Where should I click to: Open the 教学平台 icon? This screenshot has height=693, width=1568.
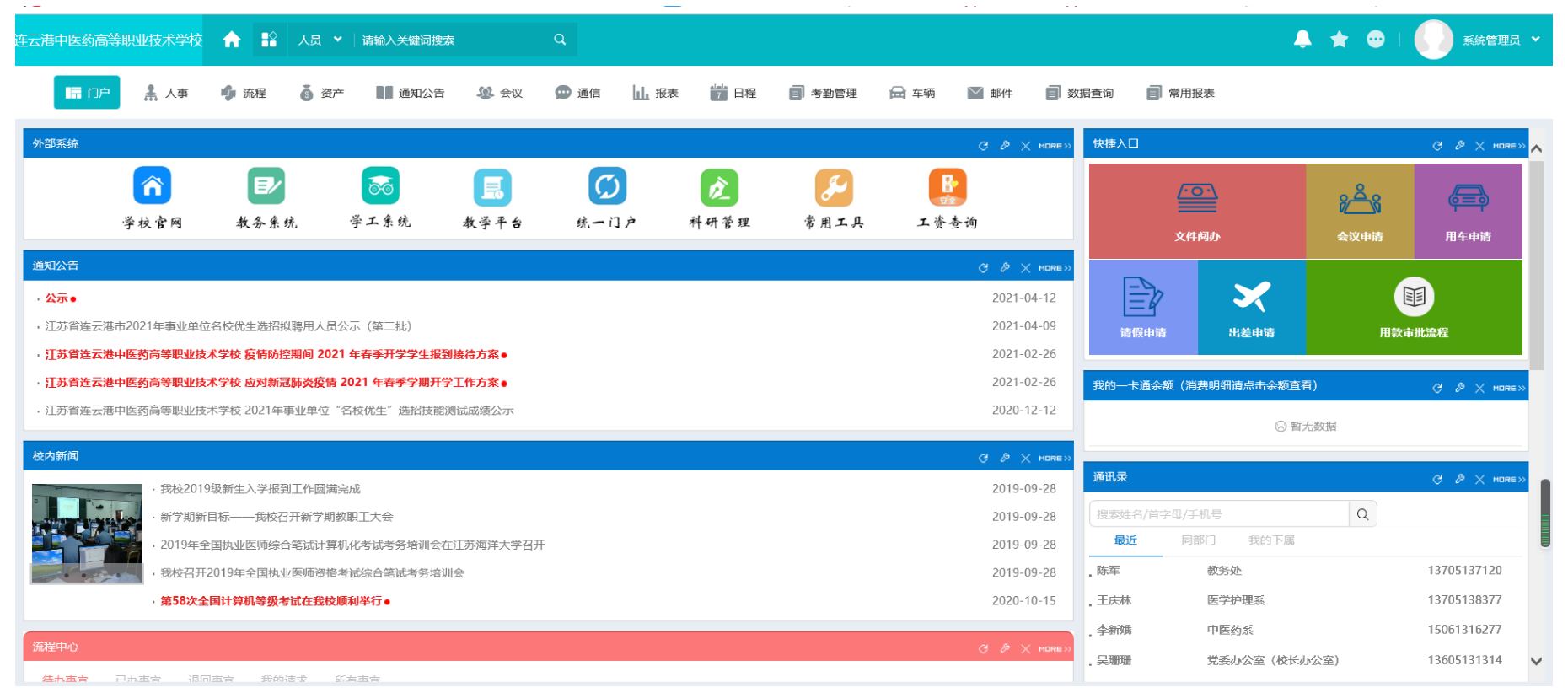point(493,186)
